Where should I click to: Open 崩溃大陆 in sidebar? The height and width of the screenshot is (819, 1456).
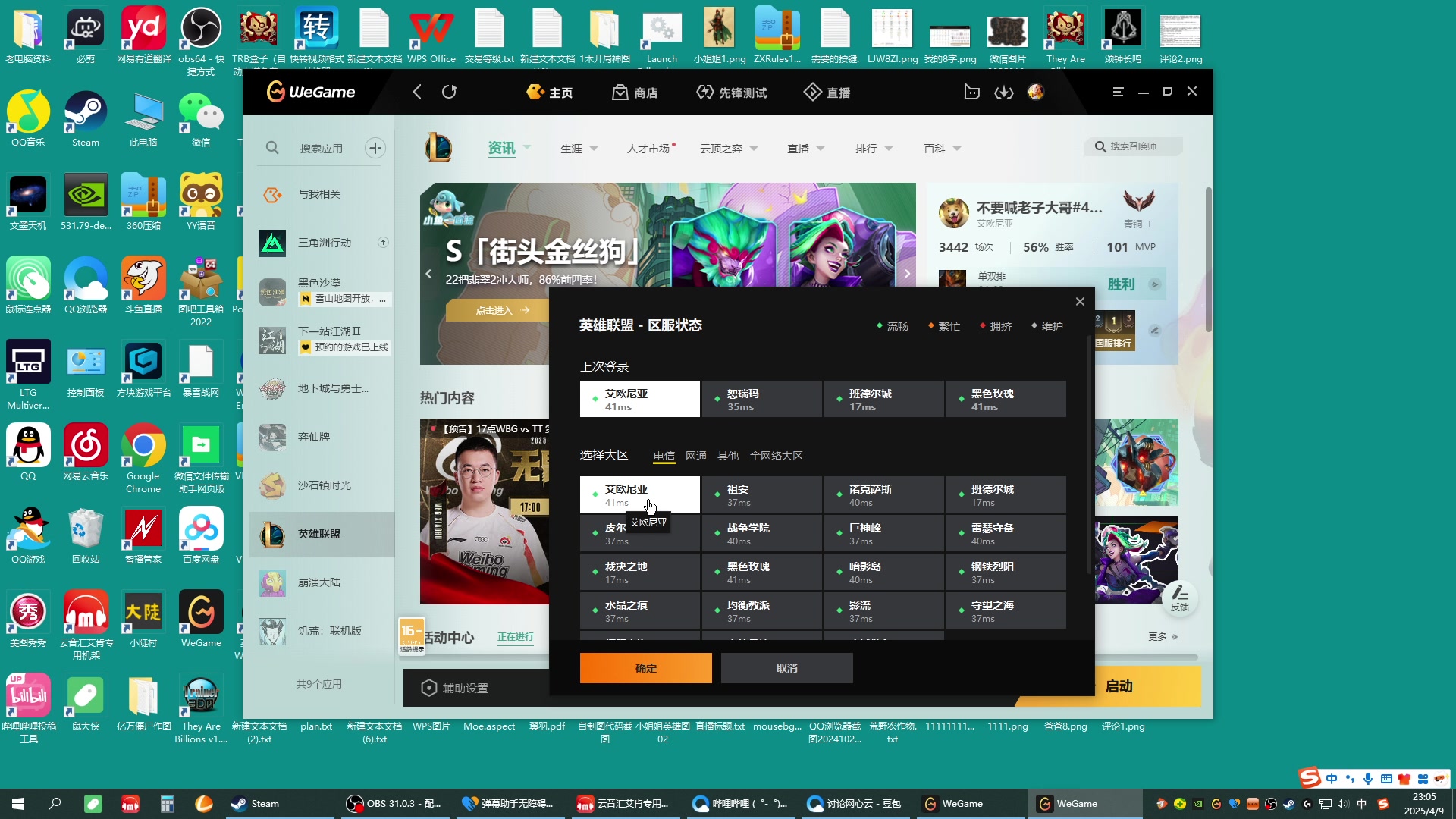click(322, 582)
